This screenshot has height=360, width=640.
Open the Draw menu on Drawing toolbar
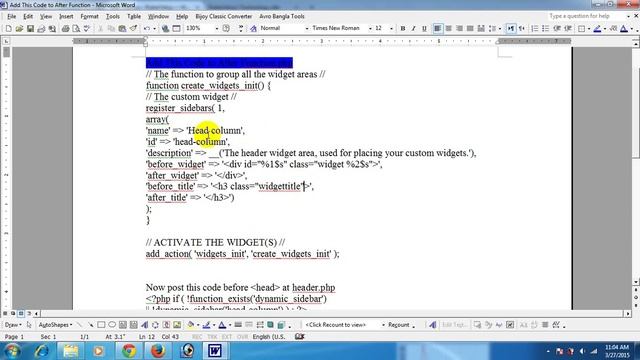[13, 325]
